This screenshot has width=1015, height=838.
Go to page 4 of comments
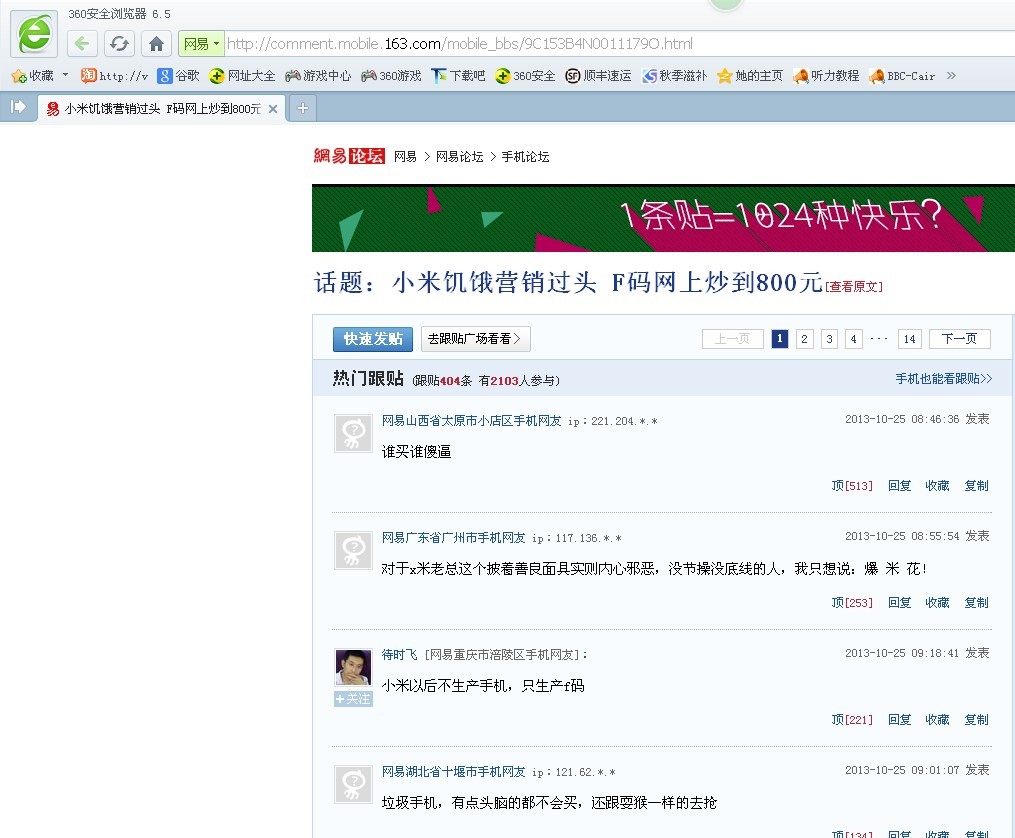tap(854, 339)
